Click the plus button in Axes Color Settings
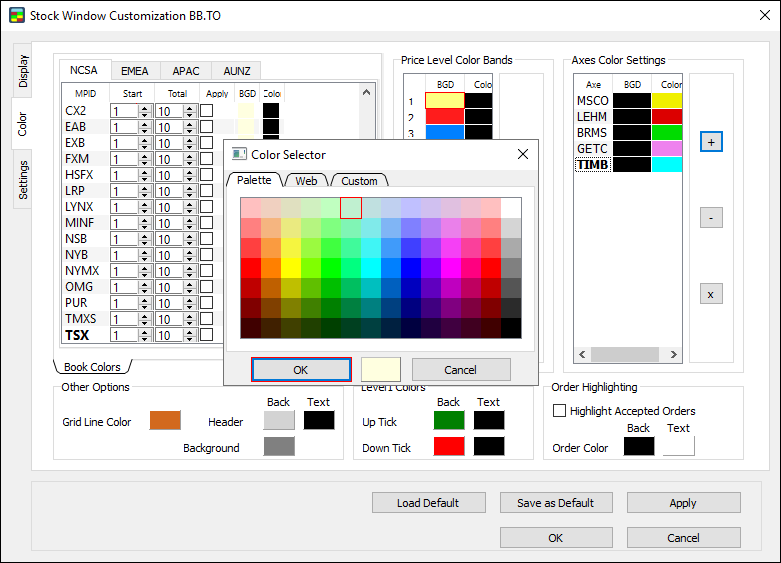This screenshot has height=563, width=781. [x=711, y=143]
